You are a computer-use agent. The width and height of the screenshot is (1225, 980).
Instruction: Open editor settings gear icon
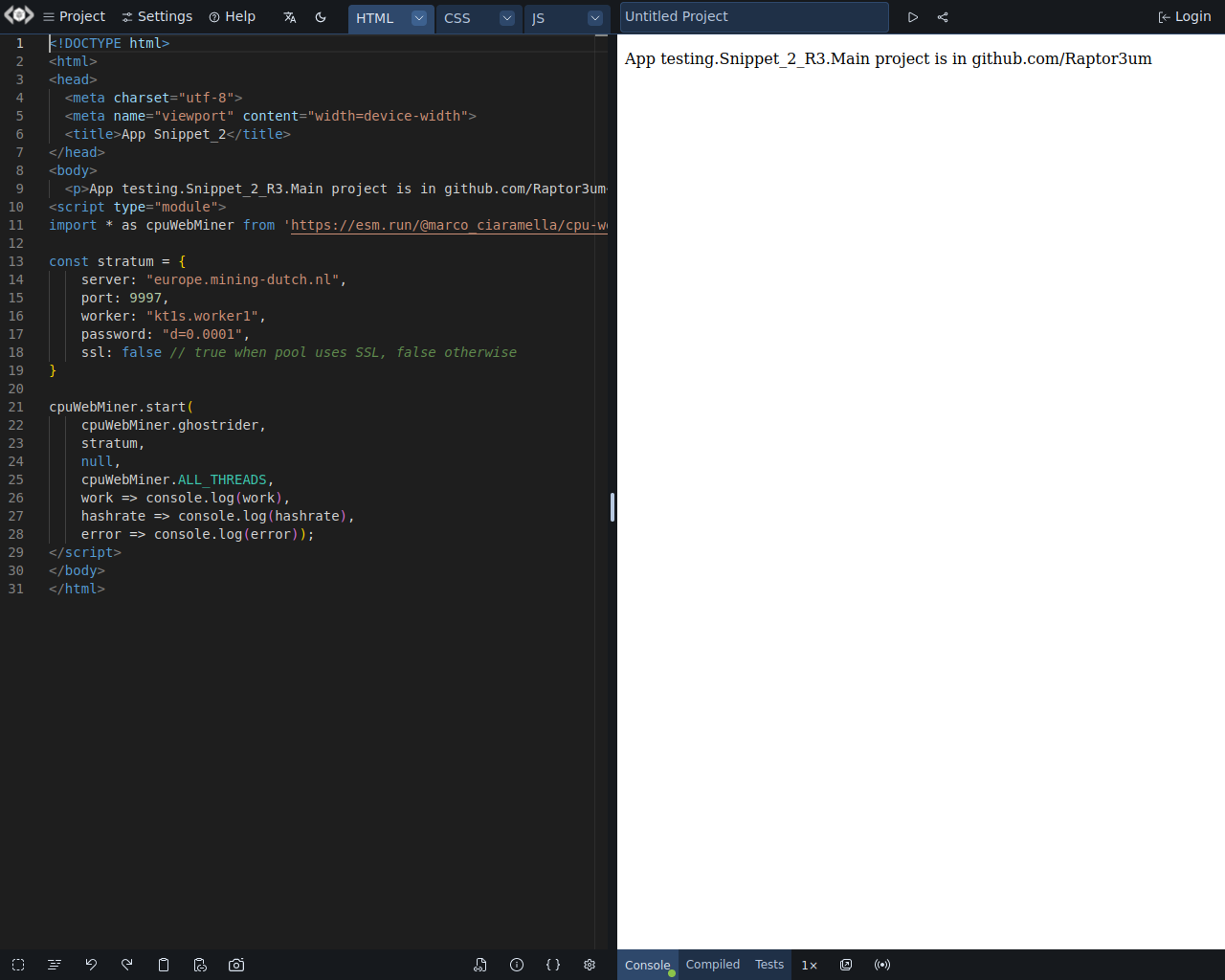(x=590, y=965)
